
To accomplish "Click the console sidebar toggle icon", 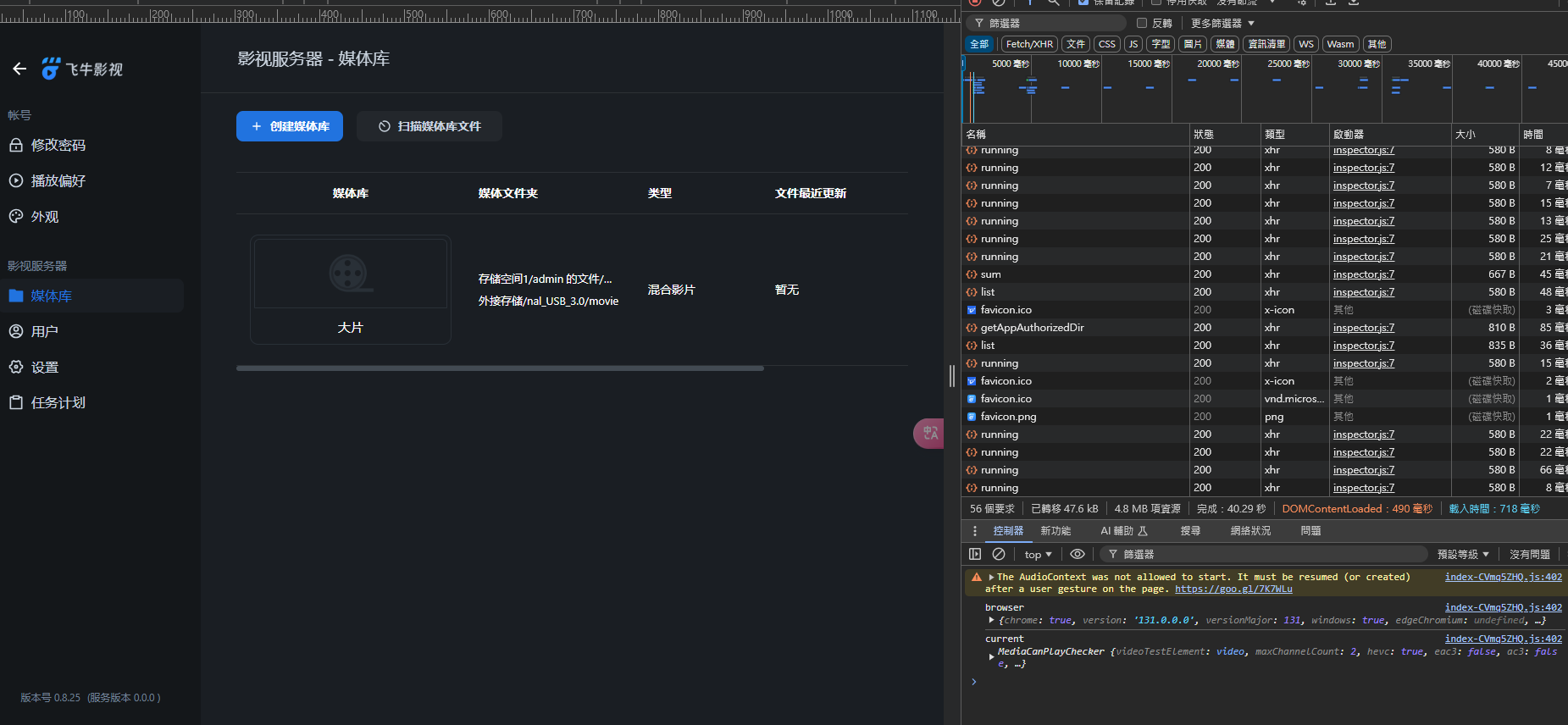I will click(975, 554).
